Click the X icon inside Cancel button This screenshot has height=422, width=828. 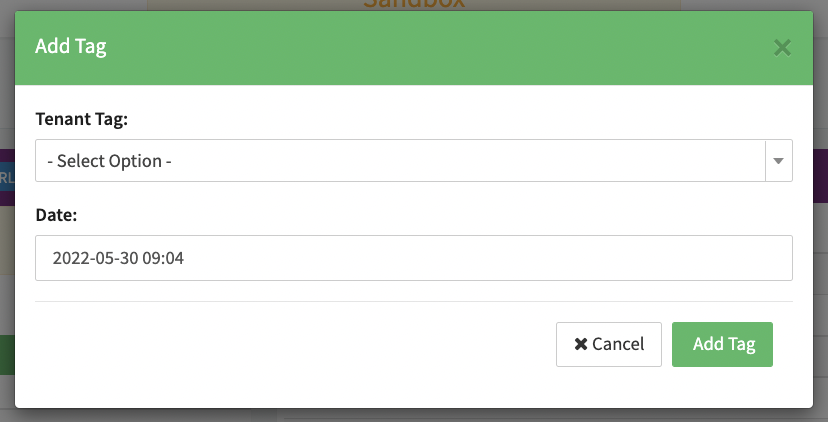coord(580,344)
